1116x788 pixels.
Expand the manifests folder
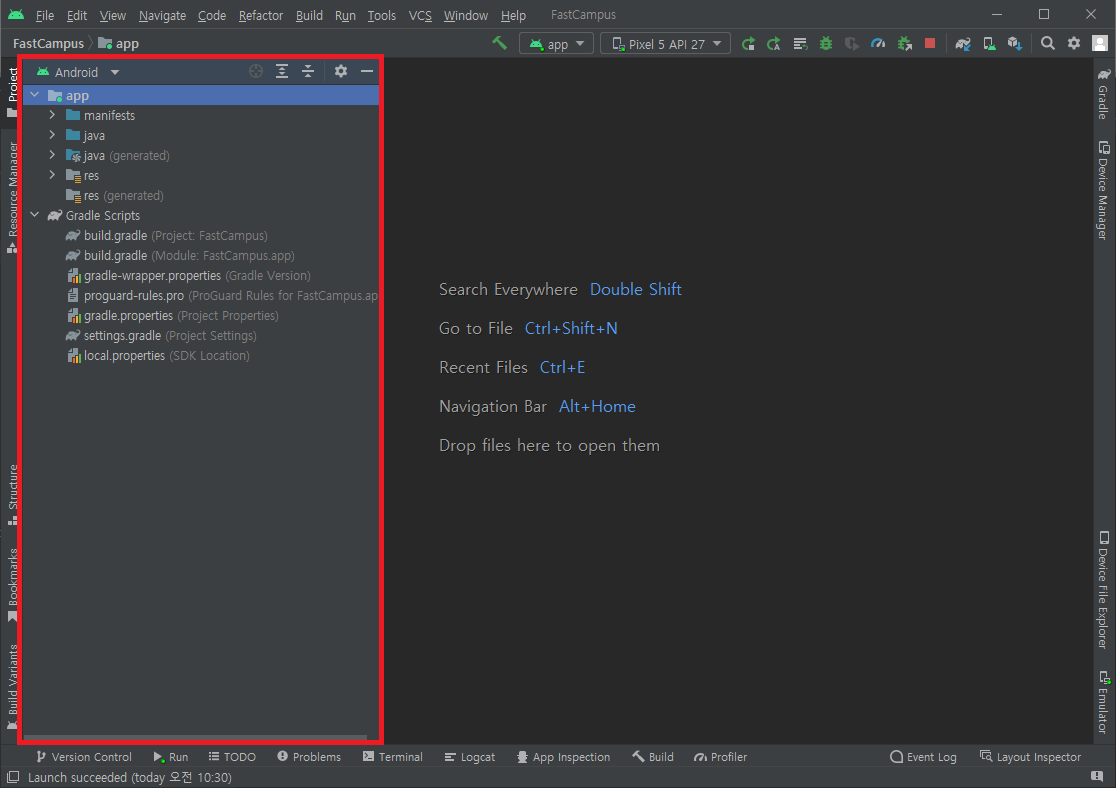(x=52, y=115)
